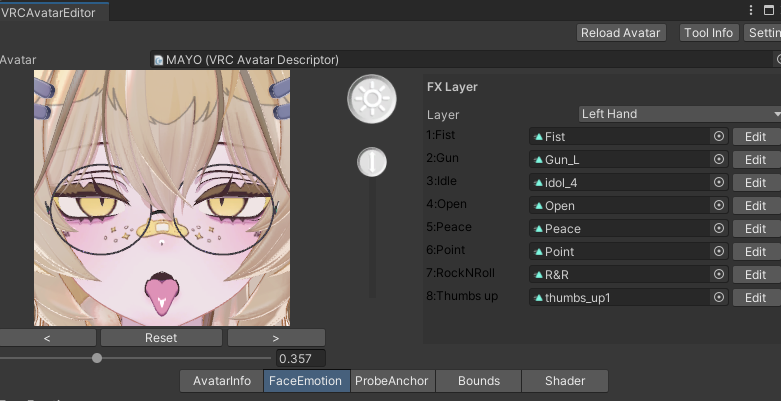This screenshot has width=781, height=401.
Task: Click the 7:RockNRoll label
Action: 460,273
